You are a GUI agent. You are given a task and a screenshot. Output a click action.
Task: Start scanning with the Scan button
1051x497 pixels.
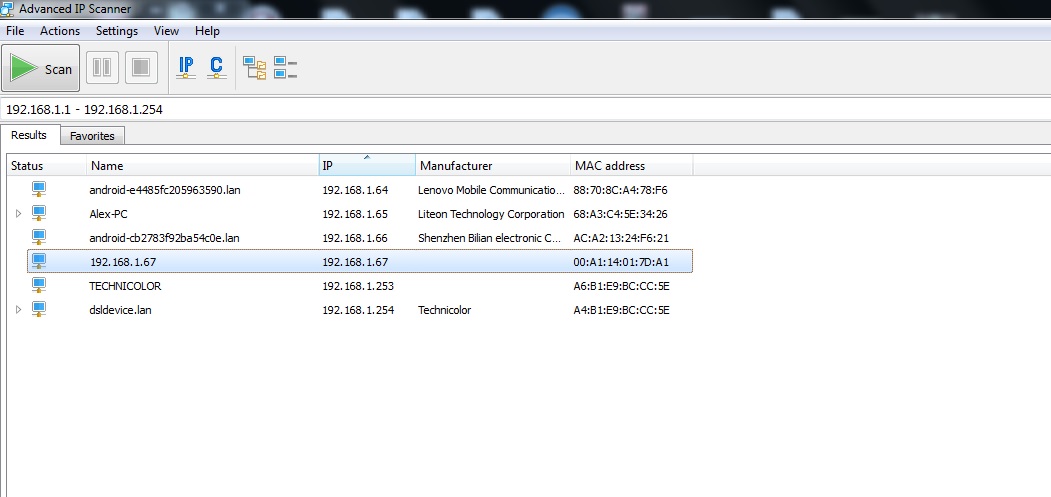click(x=41, y=68)
